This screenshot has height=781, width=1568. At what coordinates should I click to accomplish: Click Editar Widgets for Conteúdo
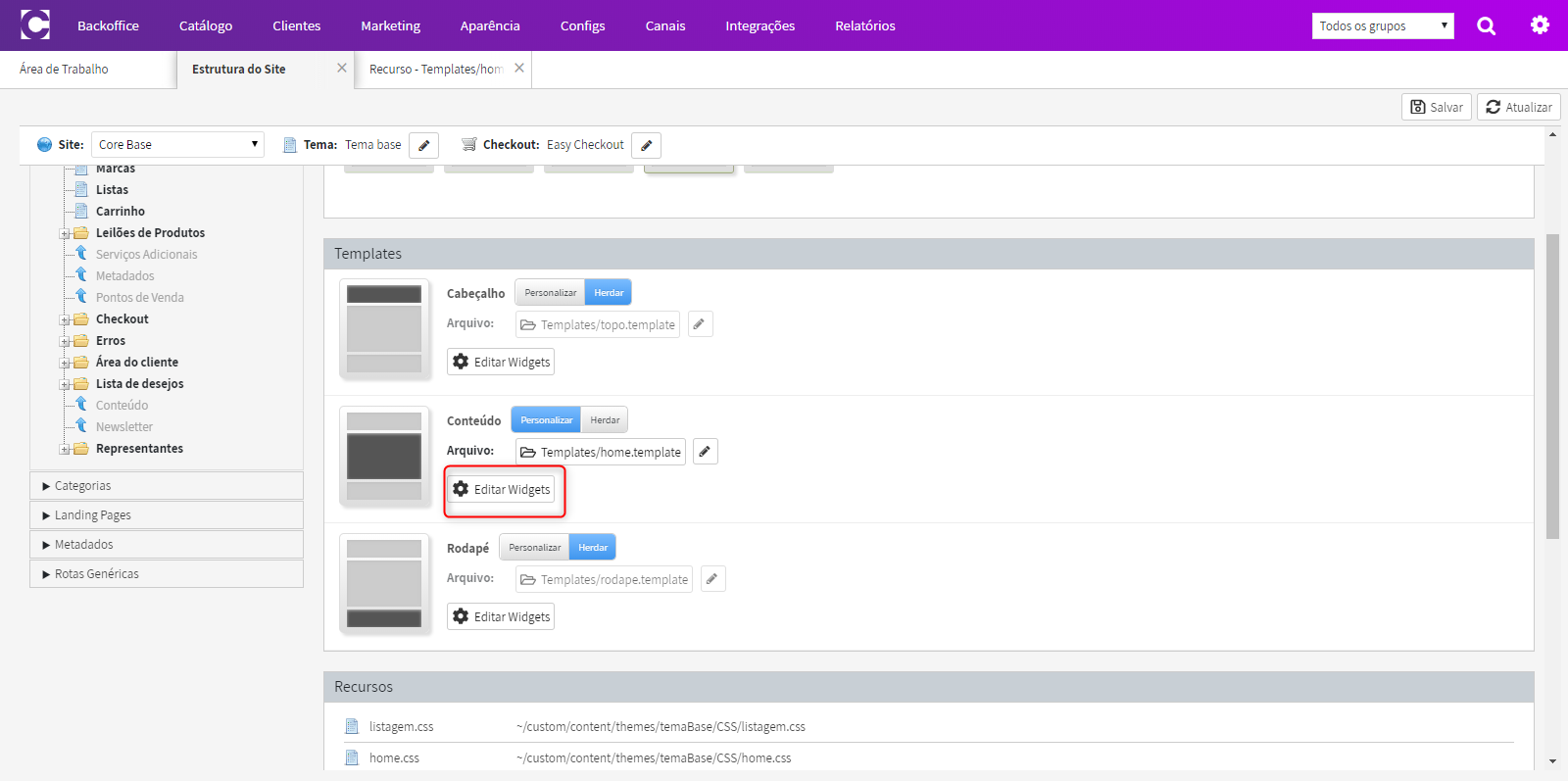pos(502,489)
